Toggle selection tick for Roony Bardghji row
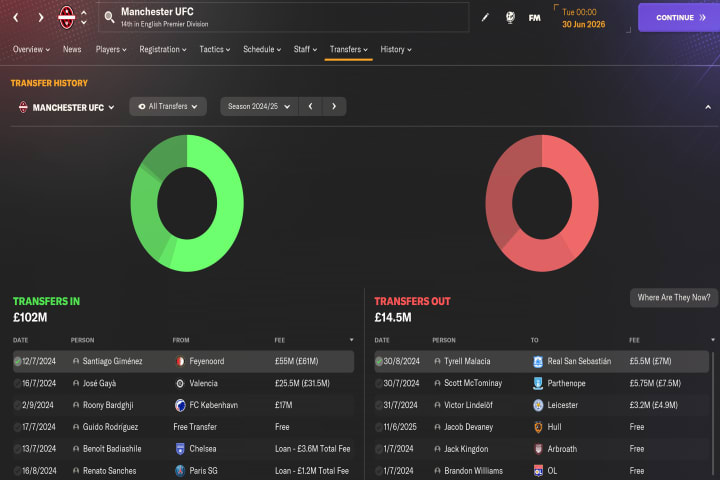Image resolution: width=720 pixels, height=480 pixels. [17, 405]
